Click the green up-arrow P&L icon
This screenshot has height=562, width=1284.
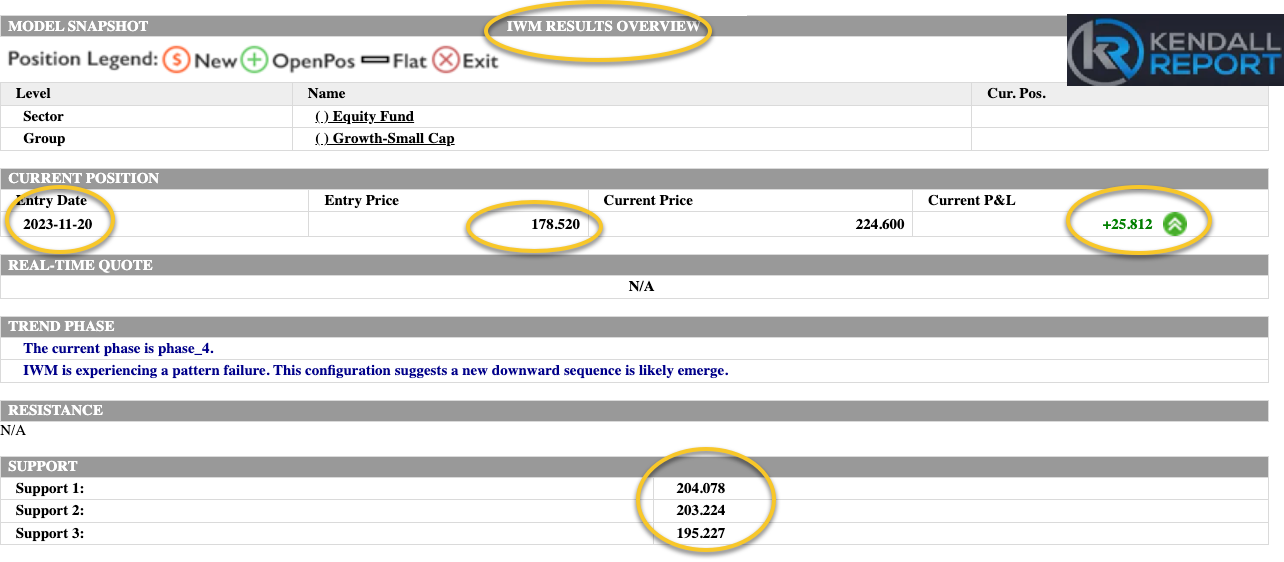[x=1175, y=224]
